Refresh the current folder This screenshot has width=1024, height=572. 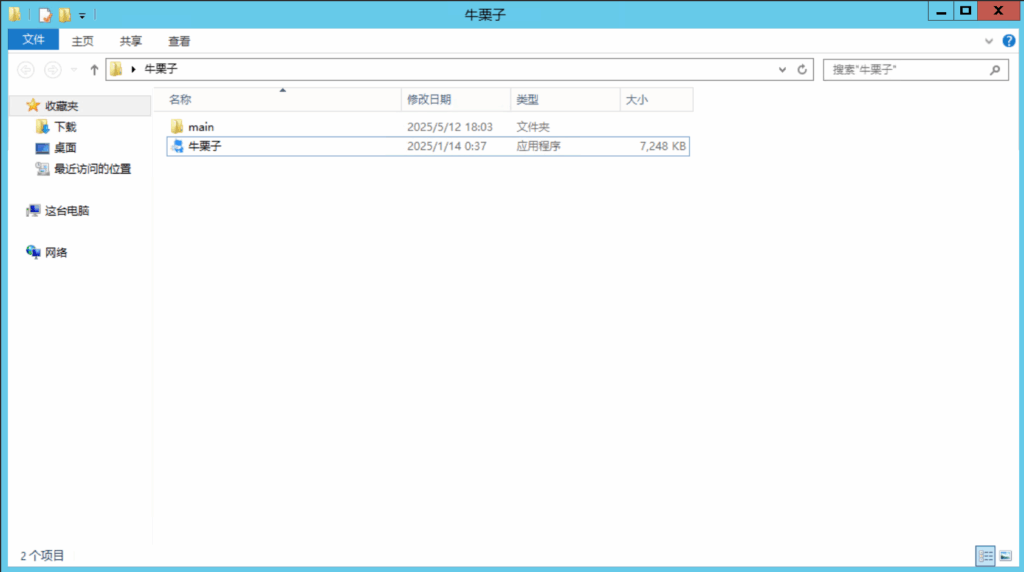802,69
